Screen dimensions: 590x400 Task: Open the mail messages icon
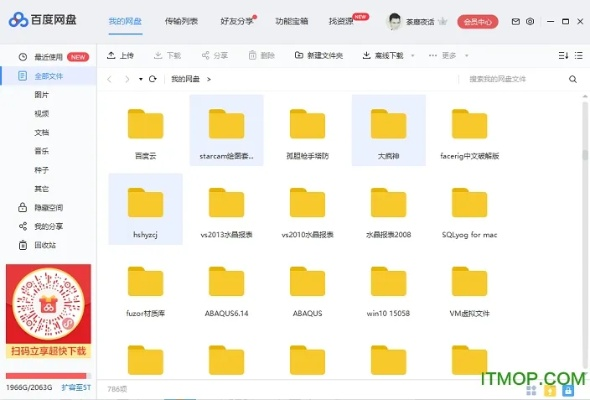point(515,21)
